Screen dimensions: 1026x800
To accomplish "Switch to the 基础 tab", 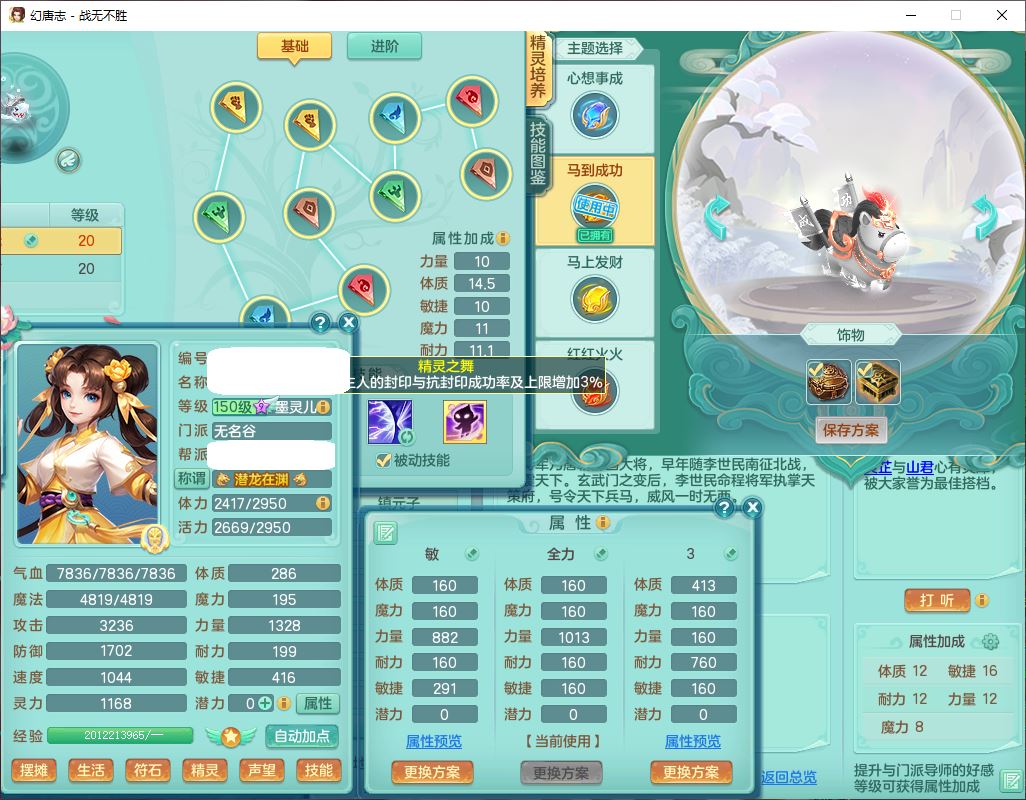I will (x=294, y=46).
